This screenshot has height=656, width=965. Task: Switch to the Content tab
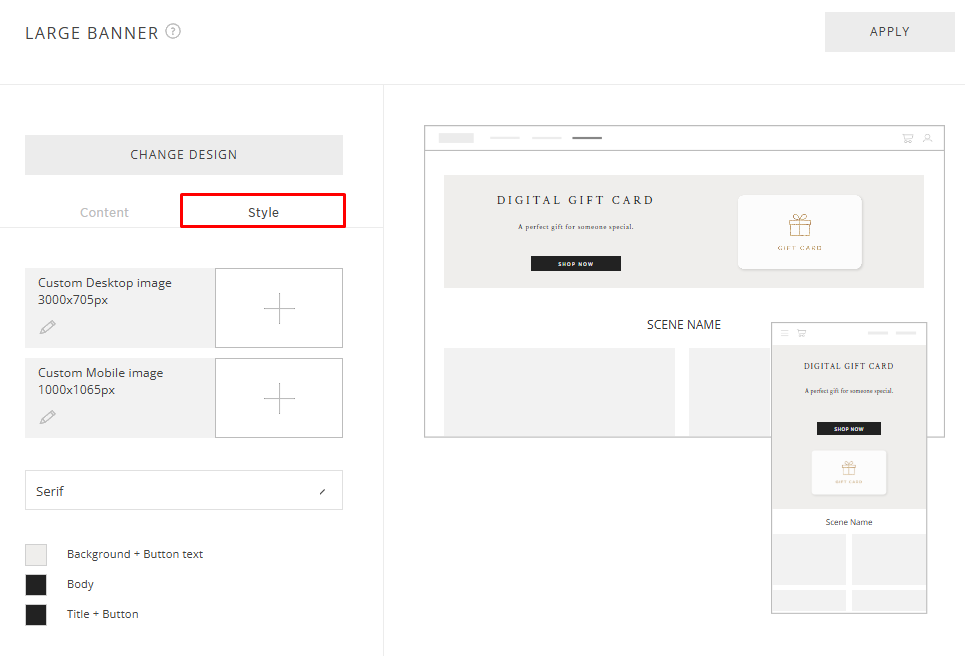(104, 212)
